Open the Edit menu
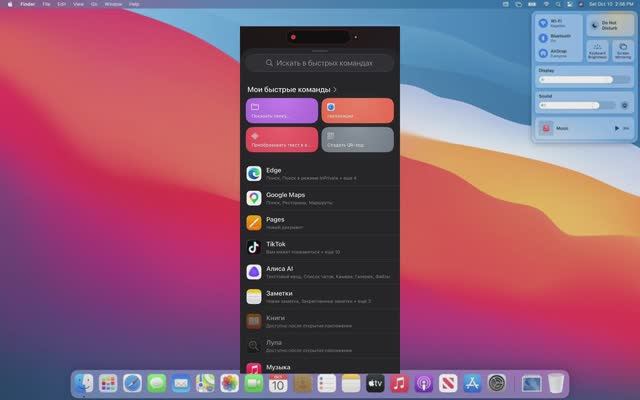This screenshot has height=400, width=640. tap(62, 4)
